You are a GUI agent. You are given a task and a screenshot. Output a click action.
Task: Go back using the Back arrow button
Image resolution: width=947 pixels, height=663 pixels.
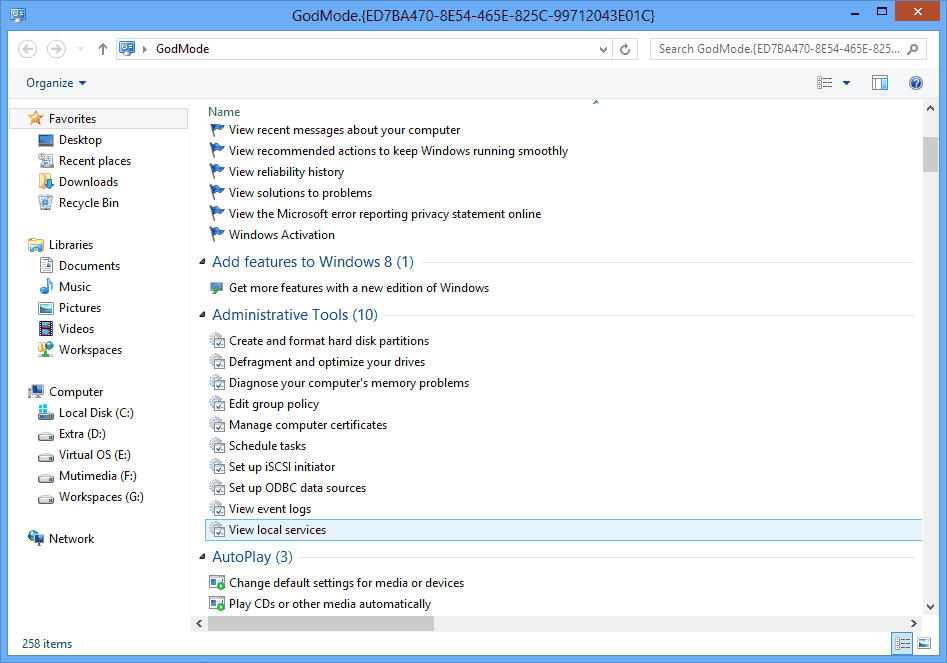[x=27, y=49]
